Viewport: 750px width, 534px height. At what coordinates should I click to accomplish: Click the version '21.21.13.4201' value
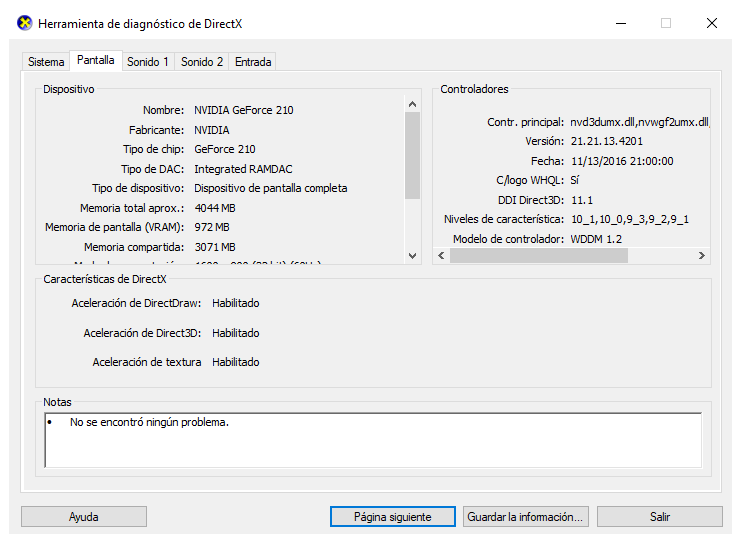tap(607, 141)
